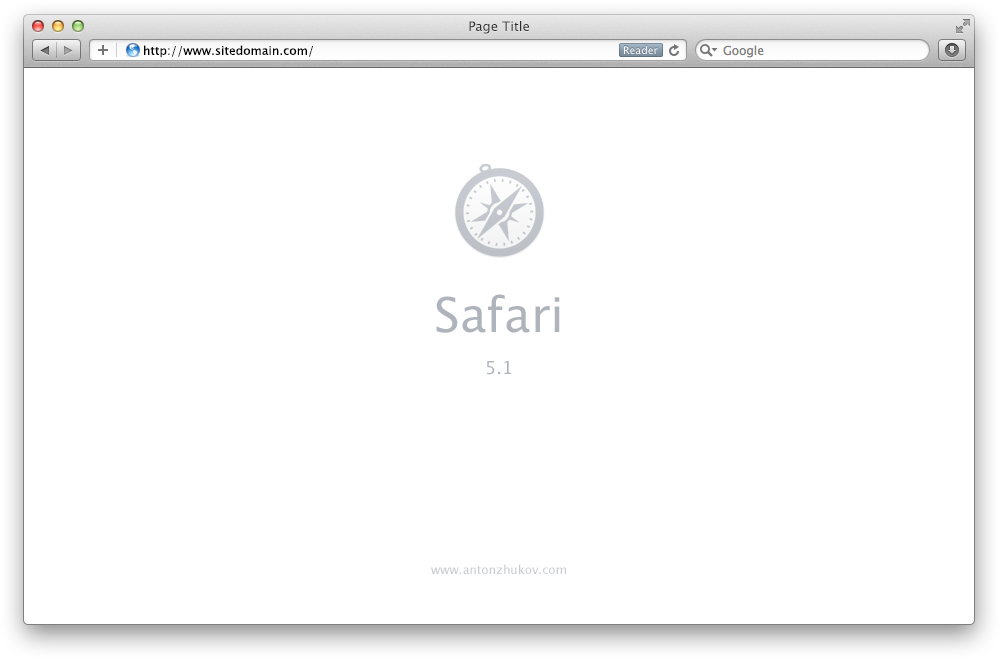Go back using the left arrow button
Viewport: 1000px width, 660px height.
coord(45,50)
